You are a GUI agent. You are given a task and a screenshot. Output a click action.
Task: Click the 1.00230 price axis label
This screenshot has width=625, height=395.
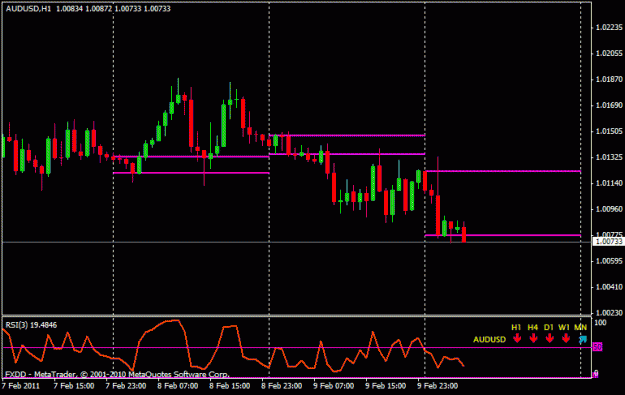click(x=609, y=313)
